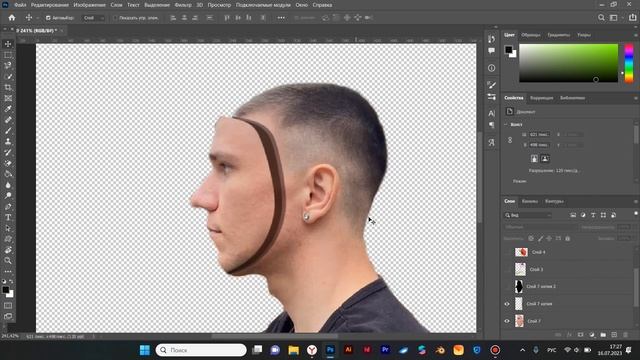Viewport: 640px width, 360px height.
Task: Click the Home button in options bar
Action: click(x=12, y=18)
